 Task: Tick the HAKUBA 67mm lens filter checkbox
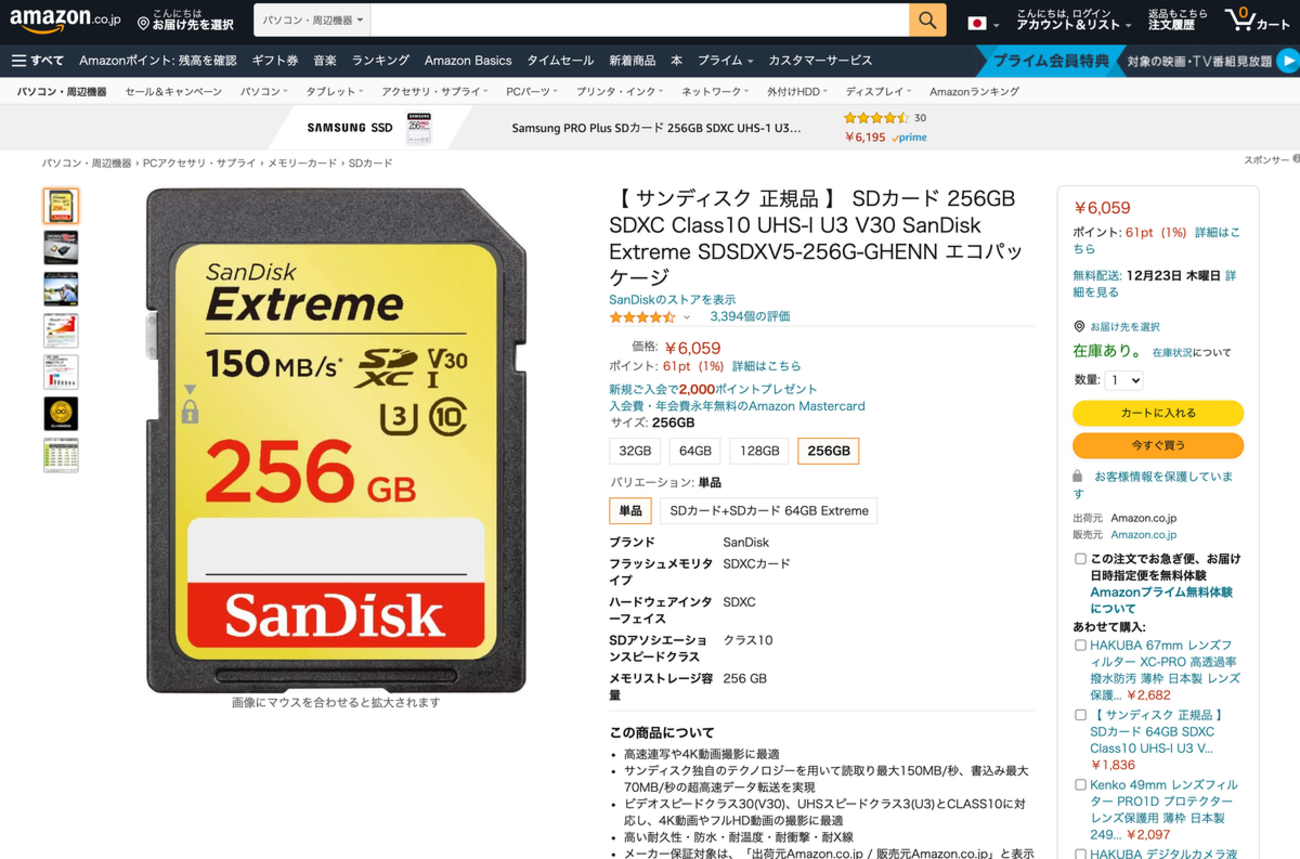(1081, 646)
